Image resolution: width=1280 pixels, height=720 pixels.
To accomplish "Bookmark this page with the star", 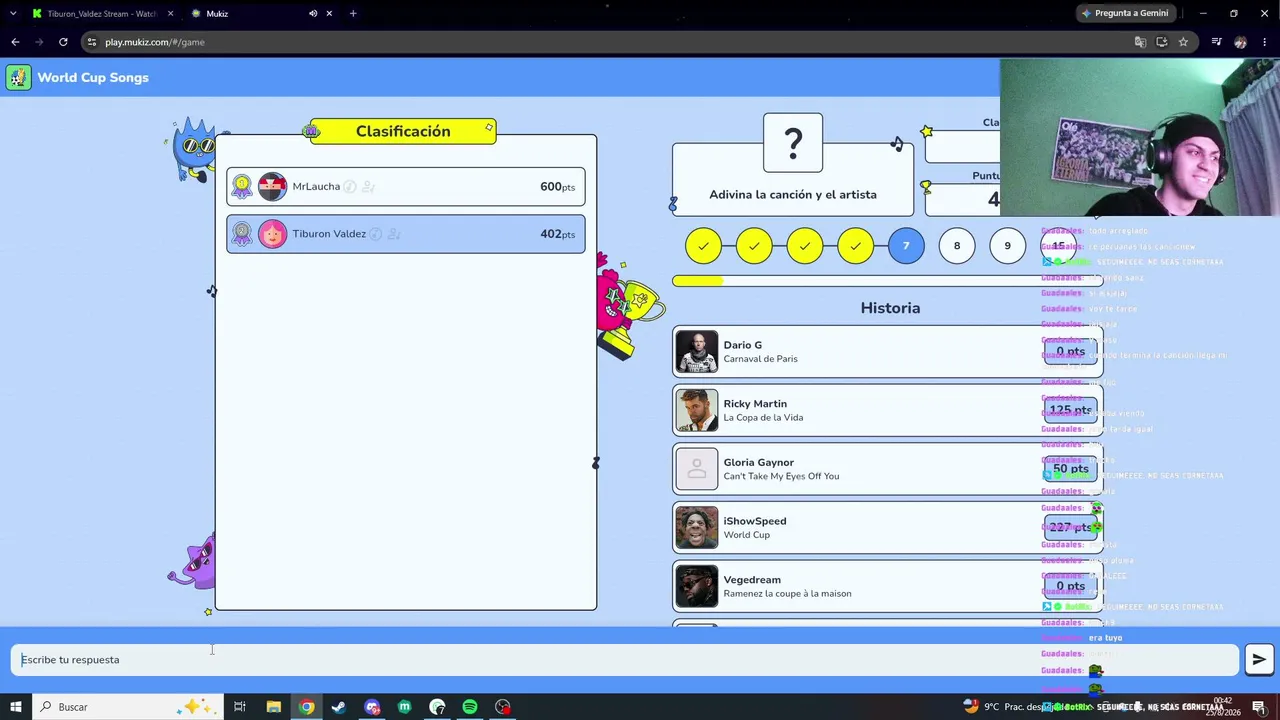I will (x=1183, y=42).
